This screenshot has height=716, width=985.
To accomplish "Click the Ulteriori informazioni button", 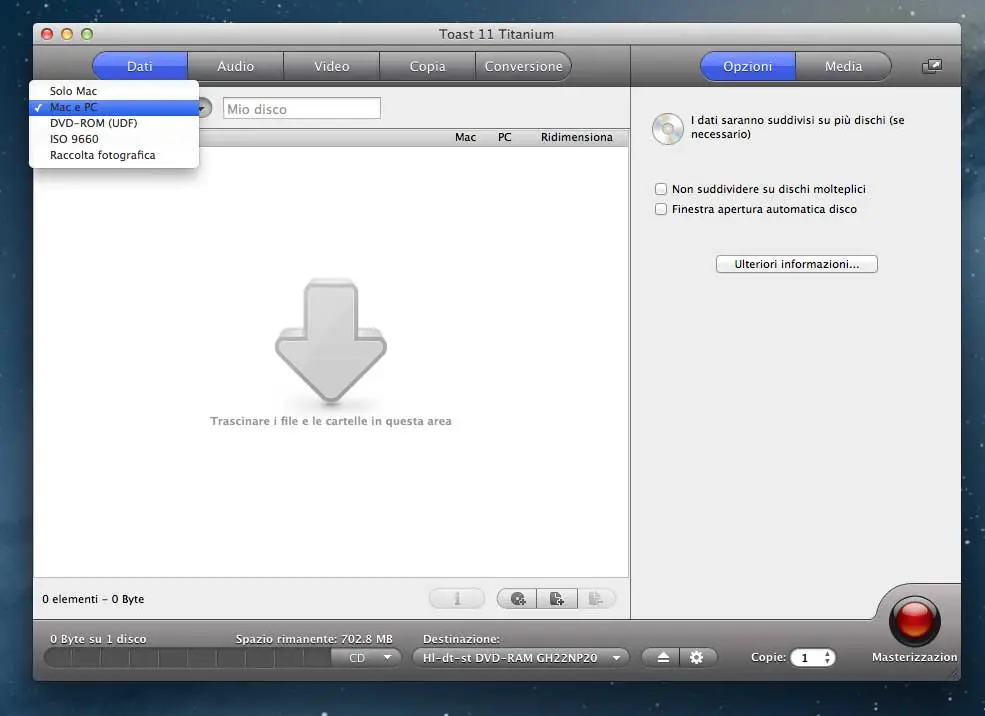I will [x=796, y=263].
